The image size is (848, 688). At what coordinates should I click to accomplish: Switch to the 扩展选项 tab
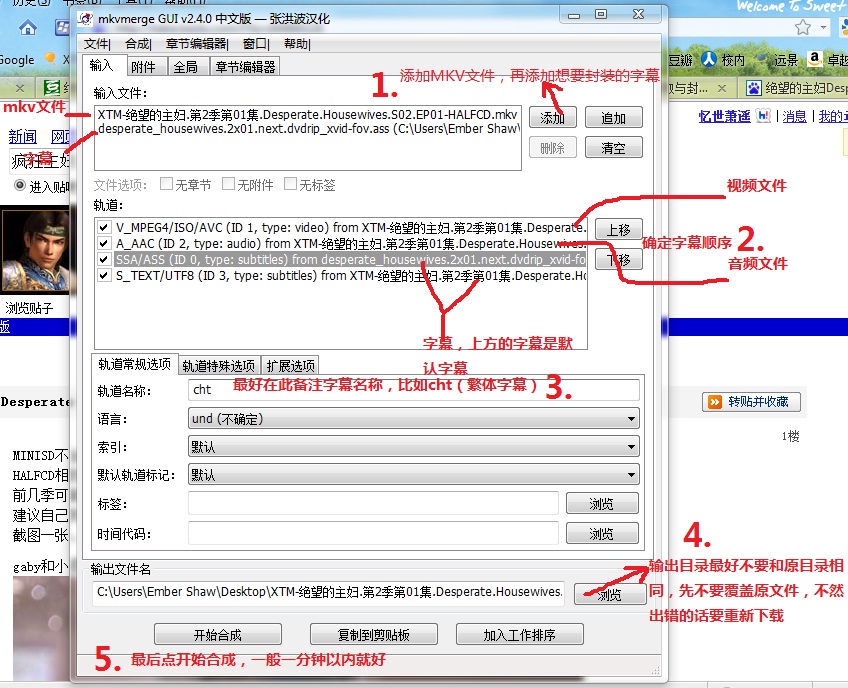pyautogui.click(x=291, y=366)
